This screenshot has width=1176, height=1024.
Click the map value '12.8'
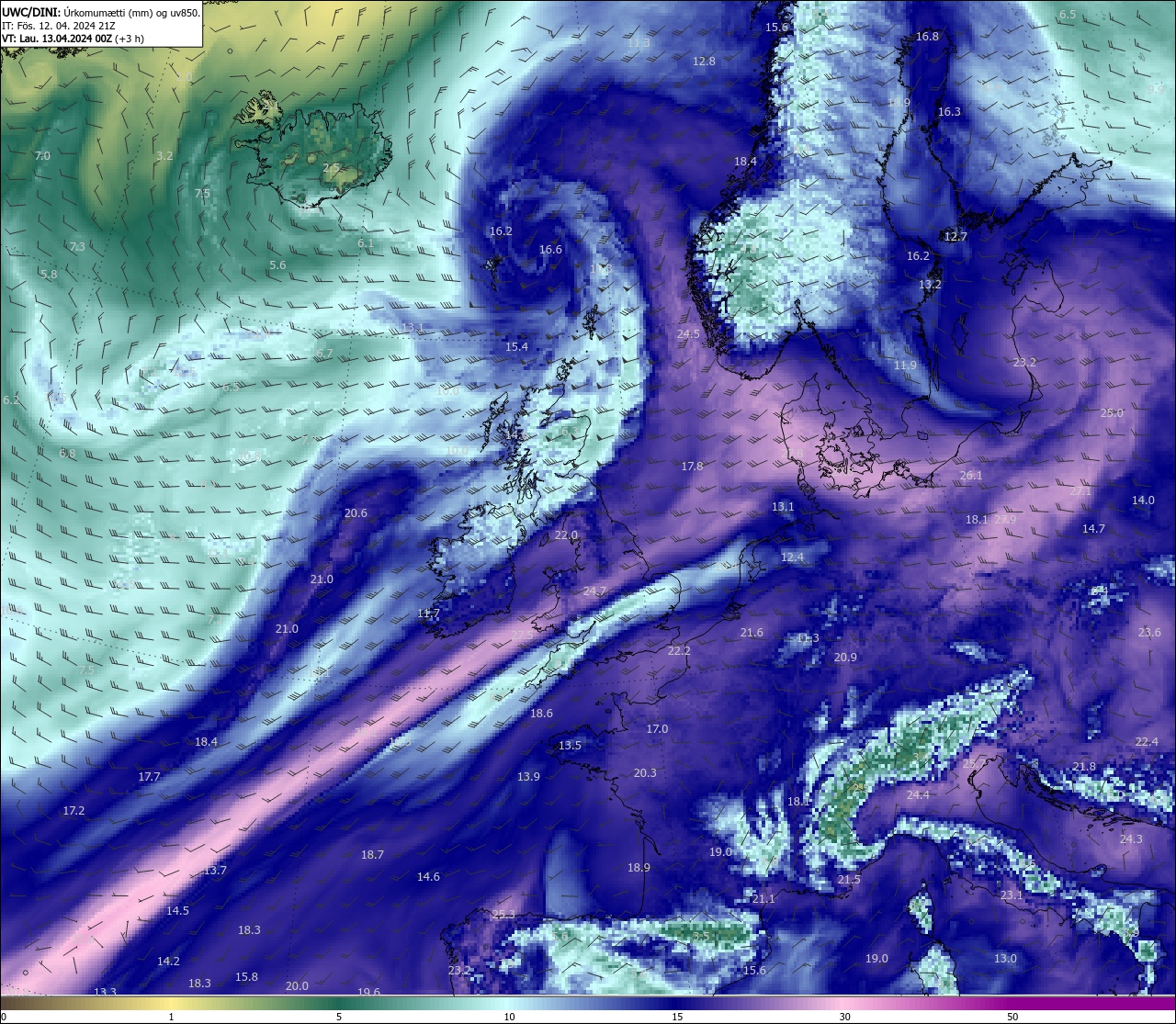[704, 62]
